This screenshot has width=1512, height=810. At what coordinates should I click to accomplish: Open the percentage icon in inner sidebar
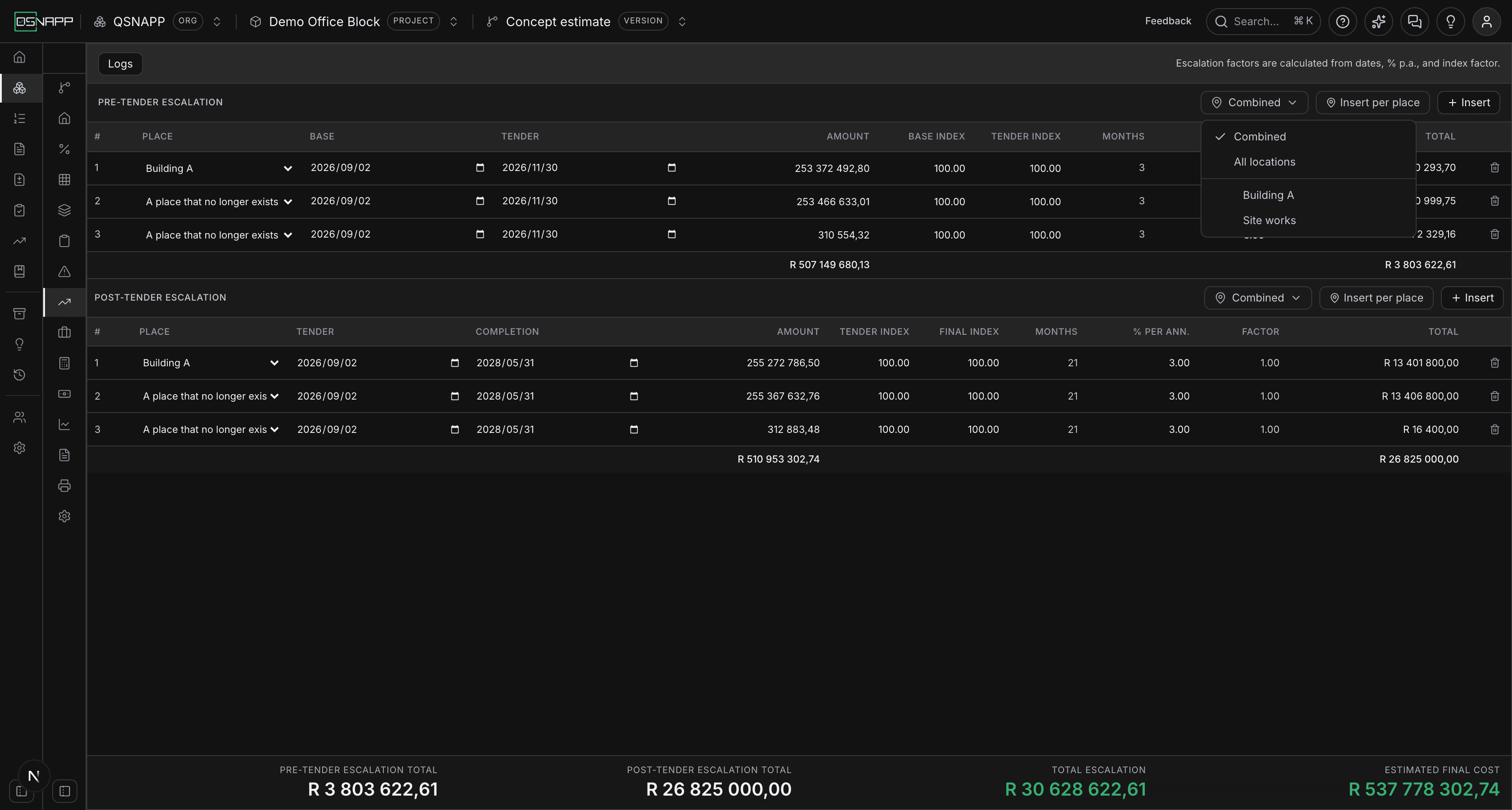[64, 149]
